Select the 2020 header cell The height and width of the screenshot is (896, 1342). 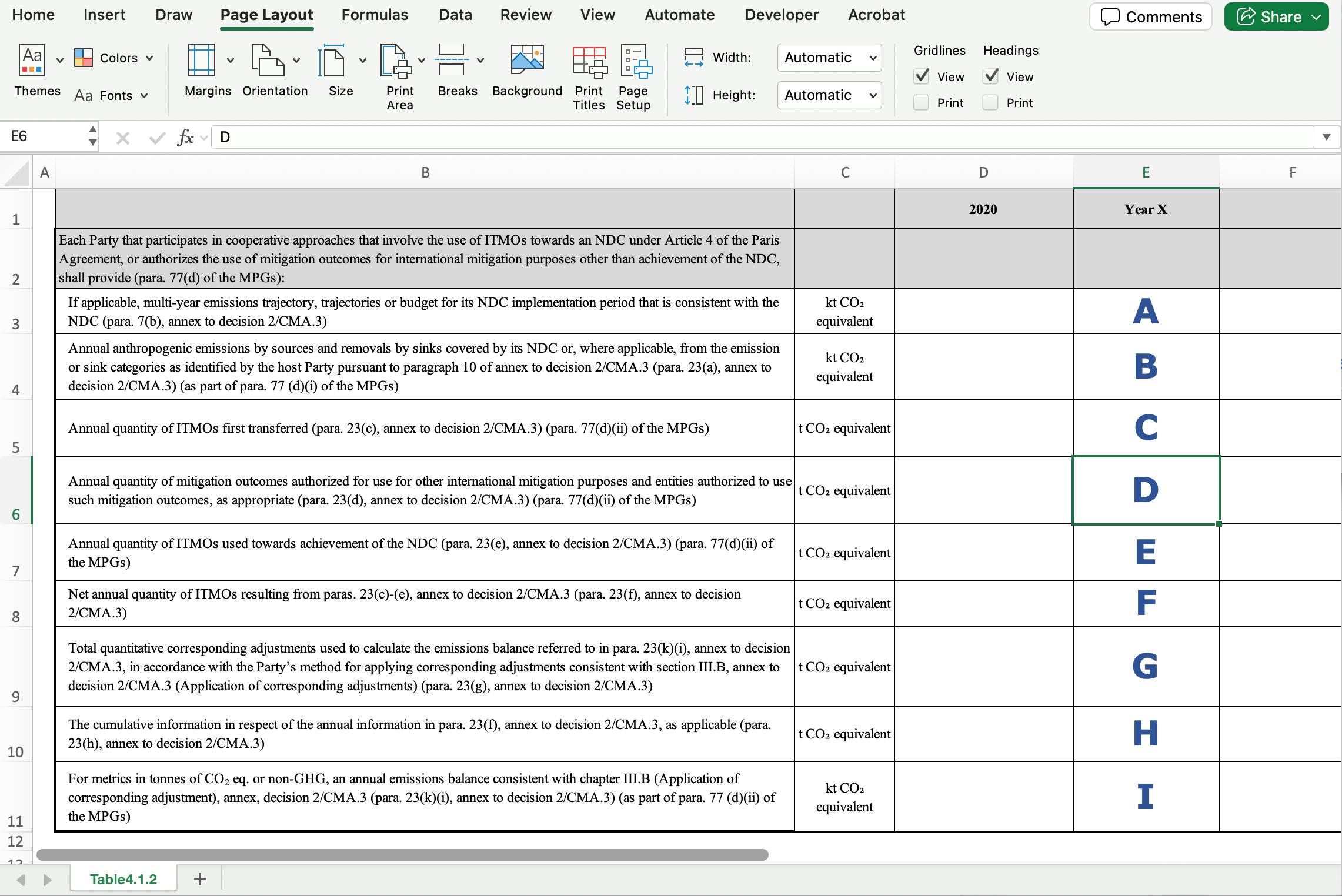point(983,209)
